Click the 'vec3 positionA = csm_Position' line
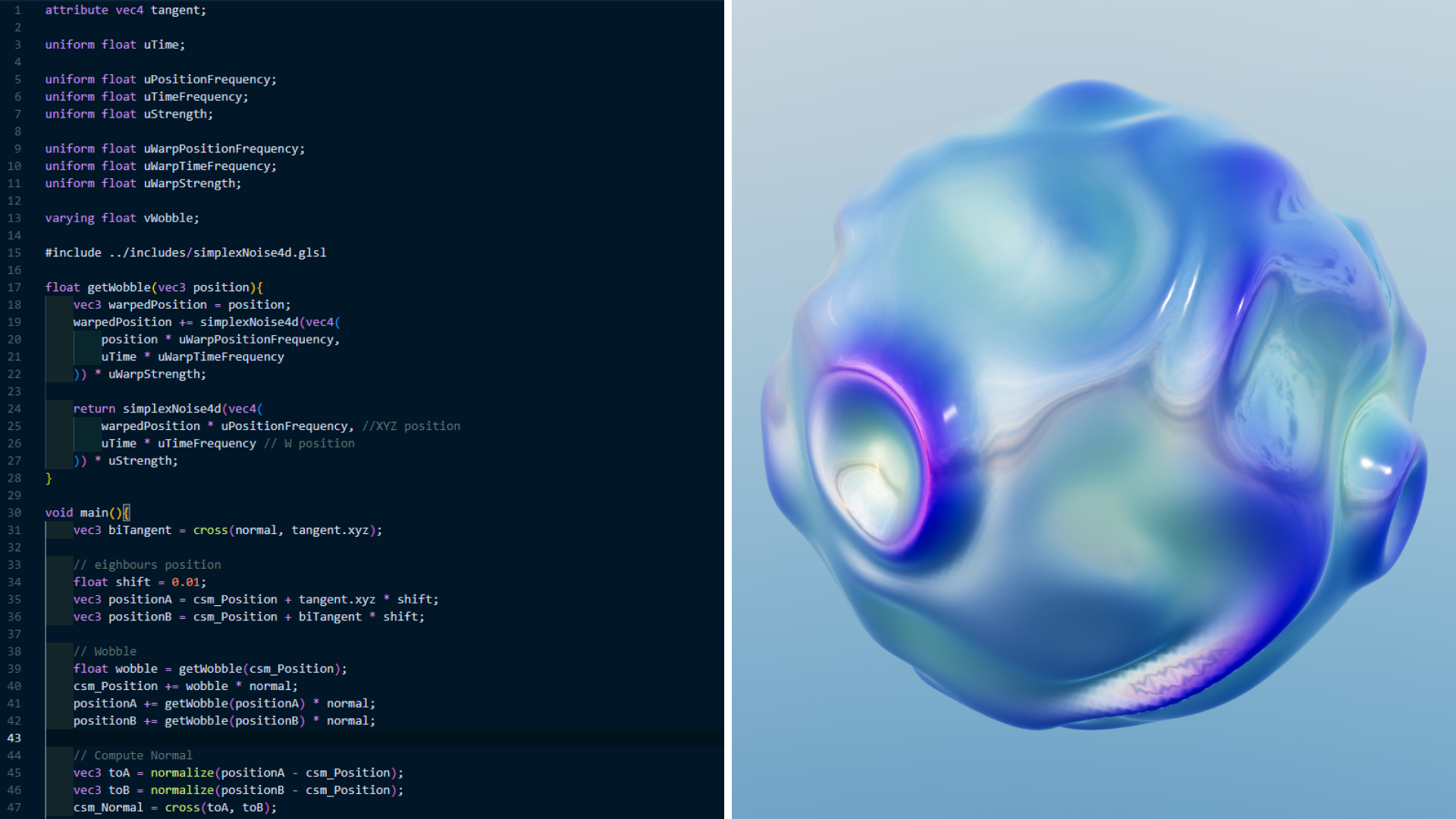This screenshot has height=819, width=1456. (256, 600)
